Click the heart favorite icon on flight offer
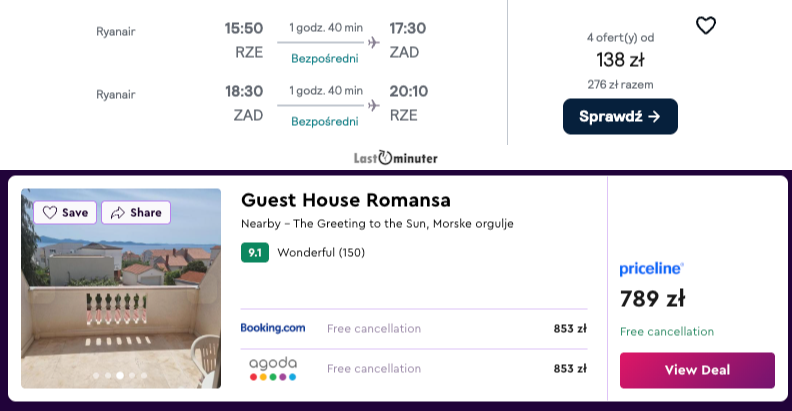 coord(706,25)
